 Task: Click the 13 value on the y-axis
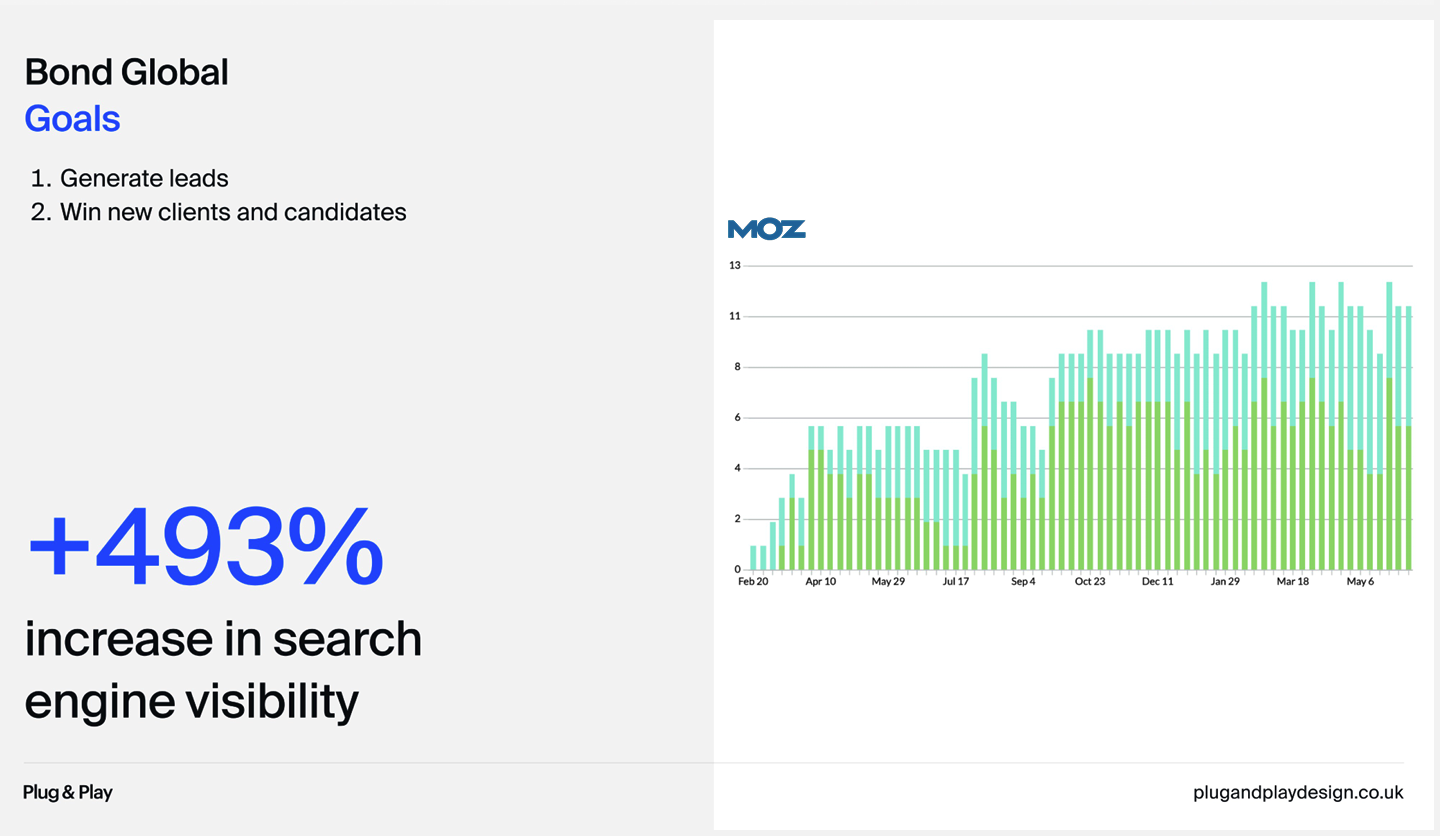click(735, 265)
